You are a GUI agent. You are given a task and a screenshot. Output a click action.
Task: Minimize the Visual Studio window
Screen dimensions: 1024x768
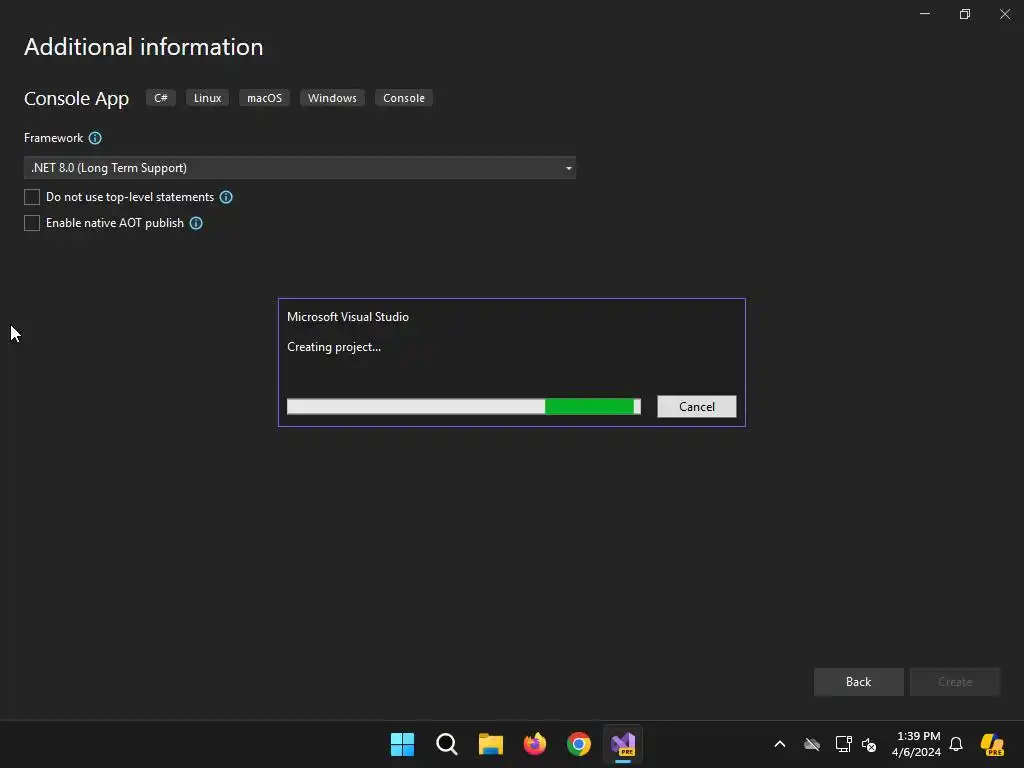tap(925, 14)
